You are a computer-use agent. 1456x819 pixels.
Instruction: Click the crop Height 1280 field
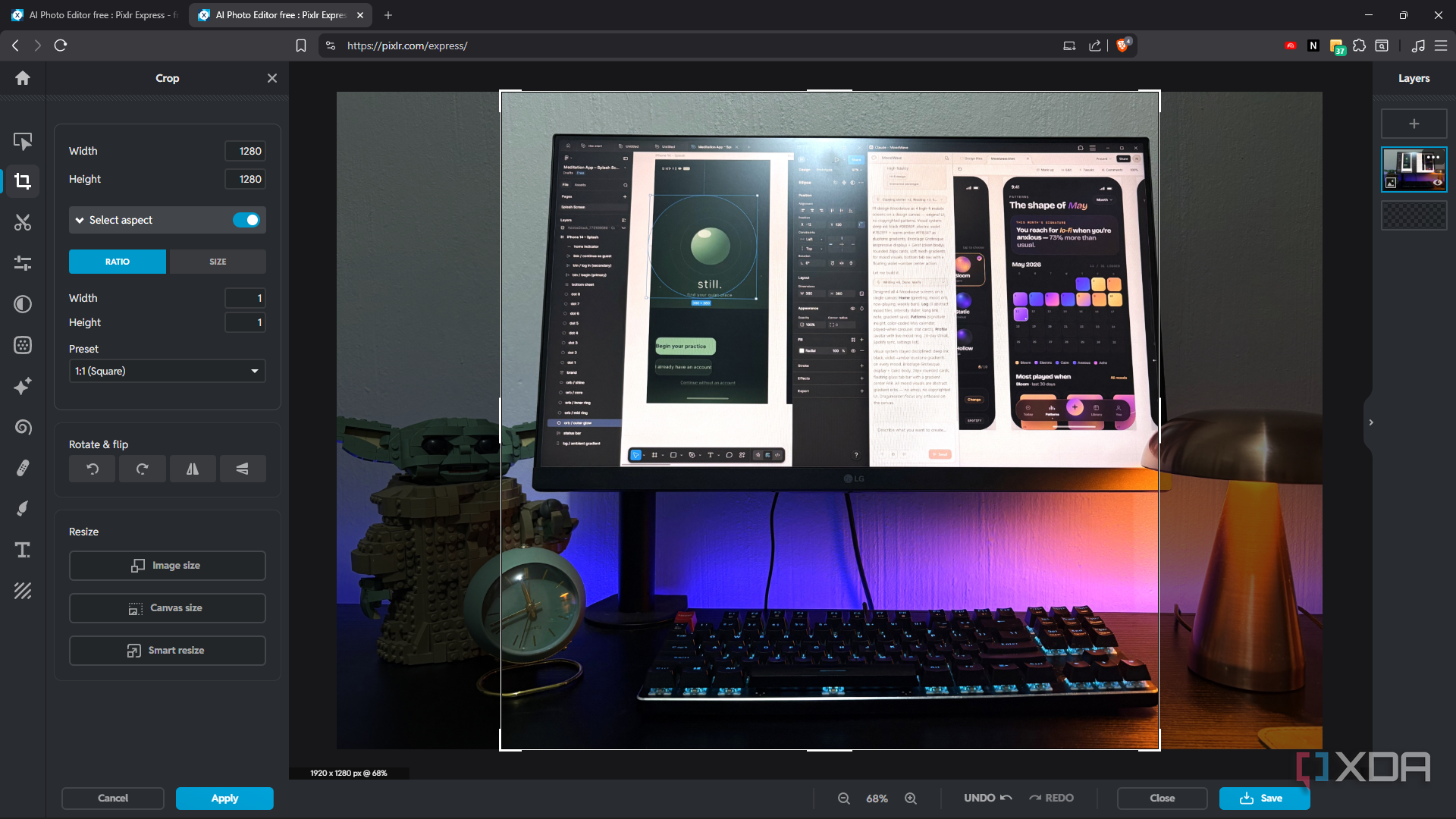pos(245,179)
